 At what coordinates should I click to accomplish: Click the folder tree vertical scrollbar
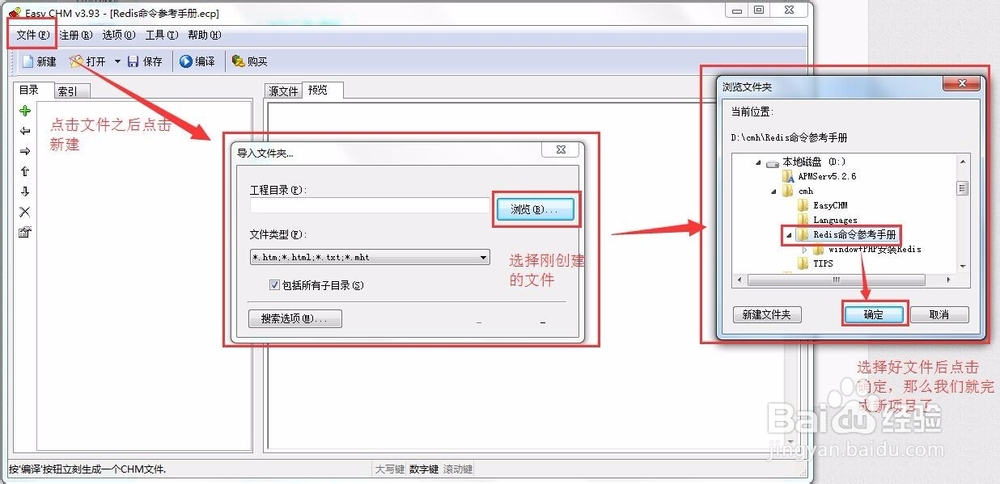tap(962, 214)
